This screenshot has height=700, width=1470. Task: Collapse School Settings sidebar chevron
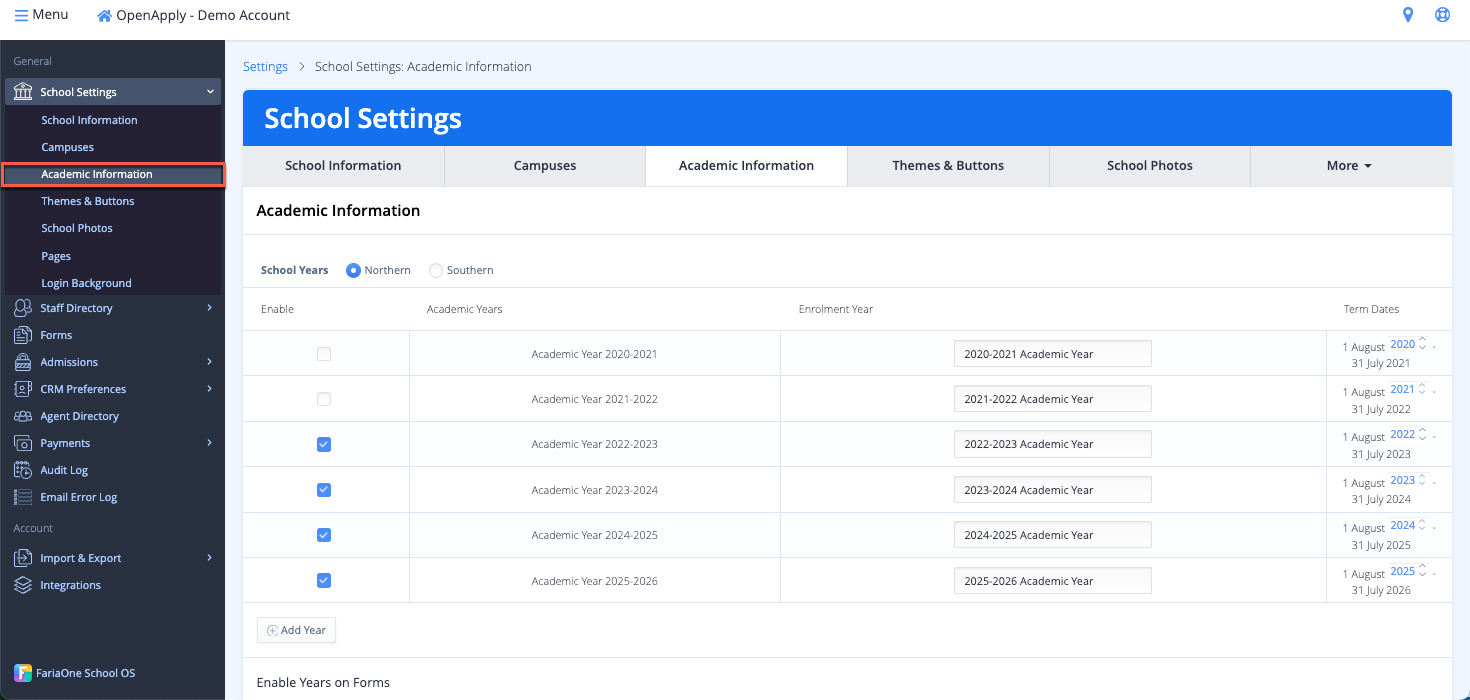(210, 92)
